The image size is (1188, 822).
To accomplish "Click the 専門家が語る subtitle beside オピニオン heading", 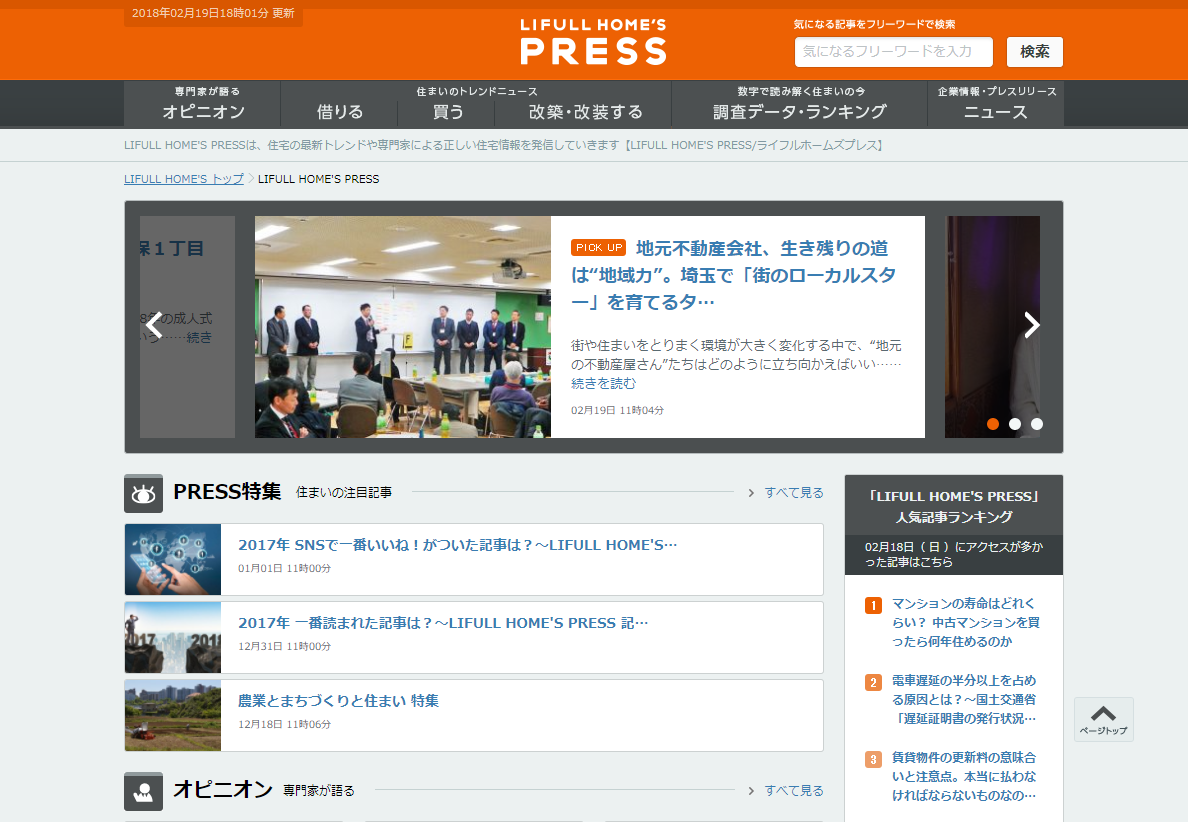I will click(x=319, y=790).
